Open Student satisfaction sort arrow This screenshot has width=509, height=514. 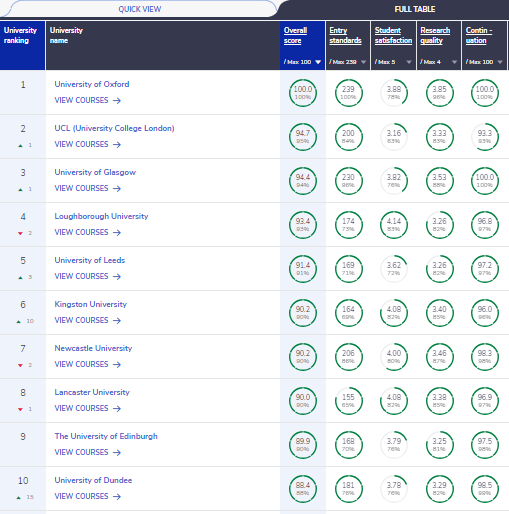tap(409, 62)
